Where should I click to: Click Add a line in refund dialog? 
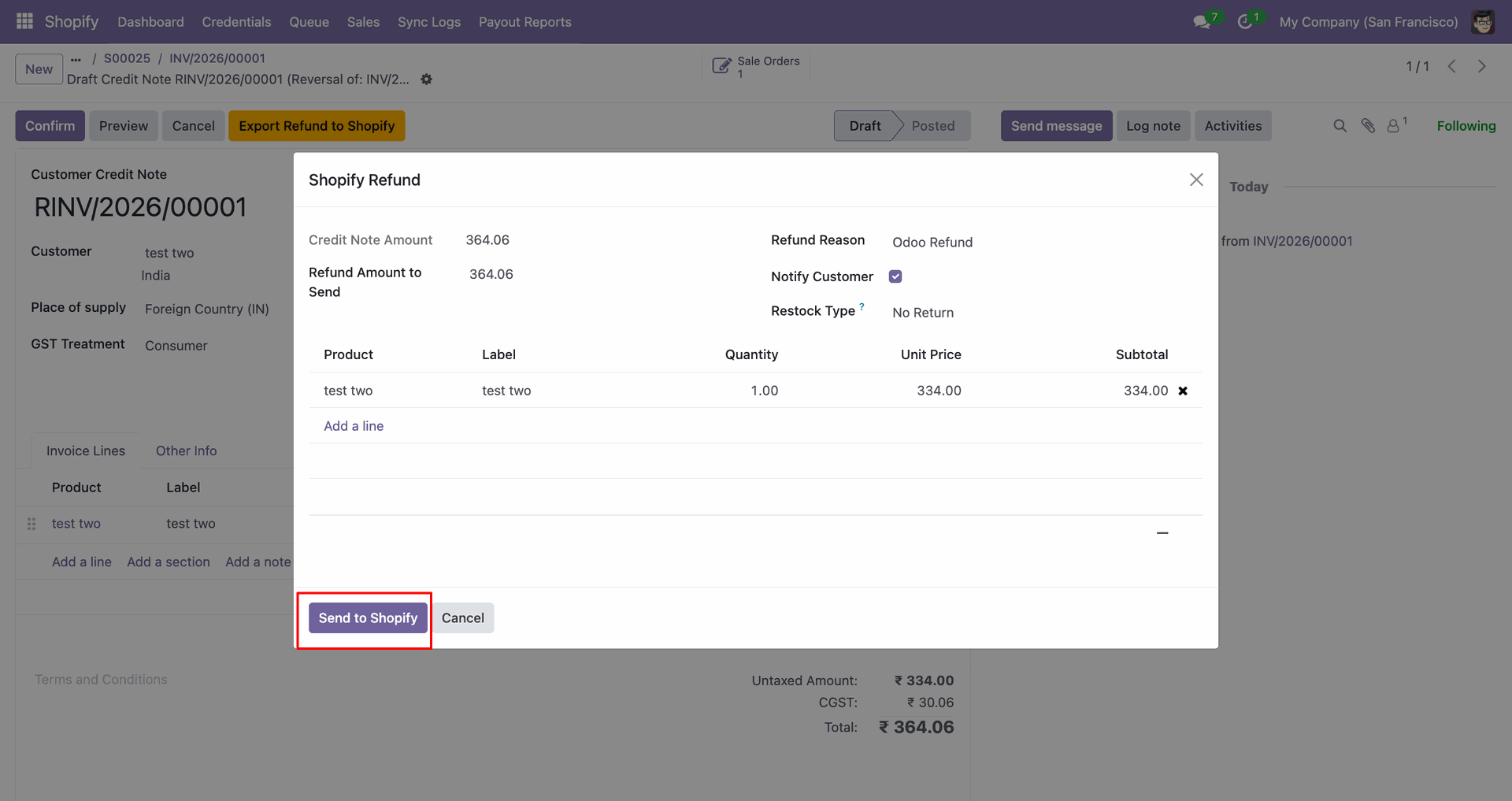coord(354,426)
